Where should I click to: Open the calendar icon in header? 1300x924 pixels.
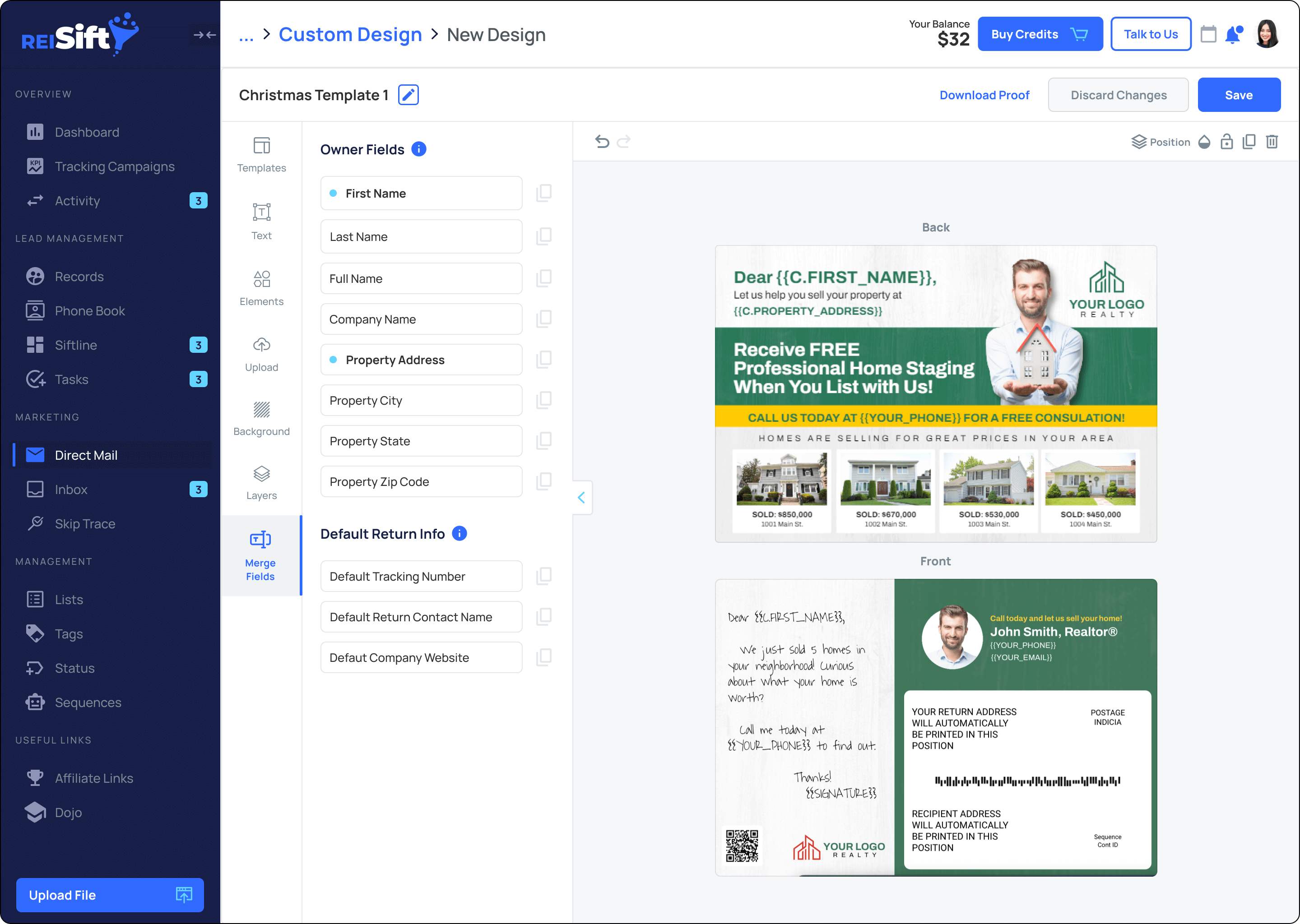(1208, 34)
